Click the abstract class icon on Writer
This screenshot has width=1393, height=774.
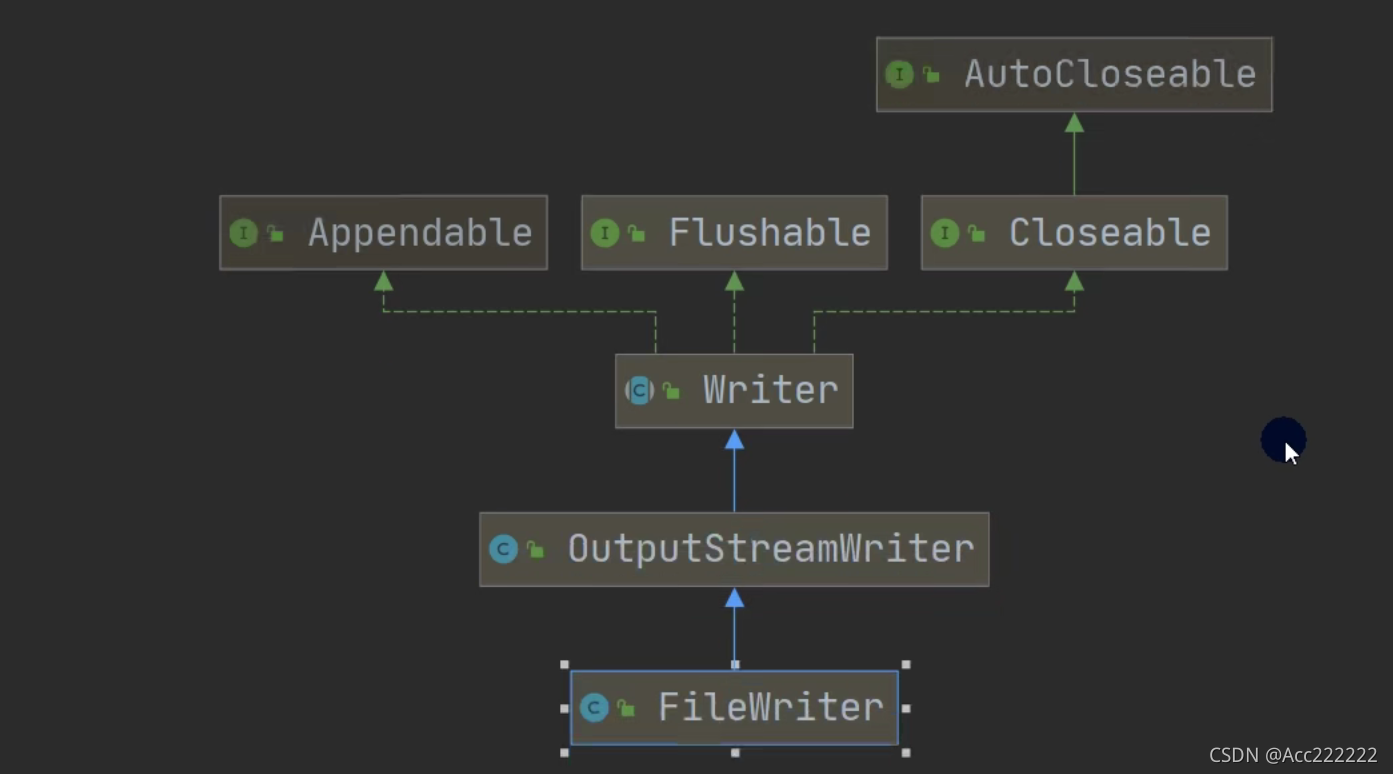click(x=639, y=390)
